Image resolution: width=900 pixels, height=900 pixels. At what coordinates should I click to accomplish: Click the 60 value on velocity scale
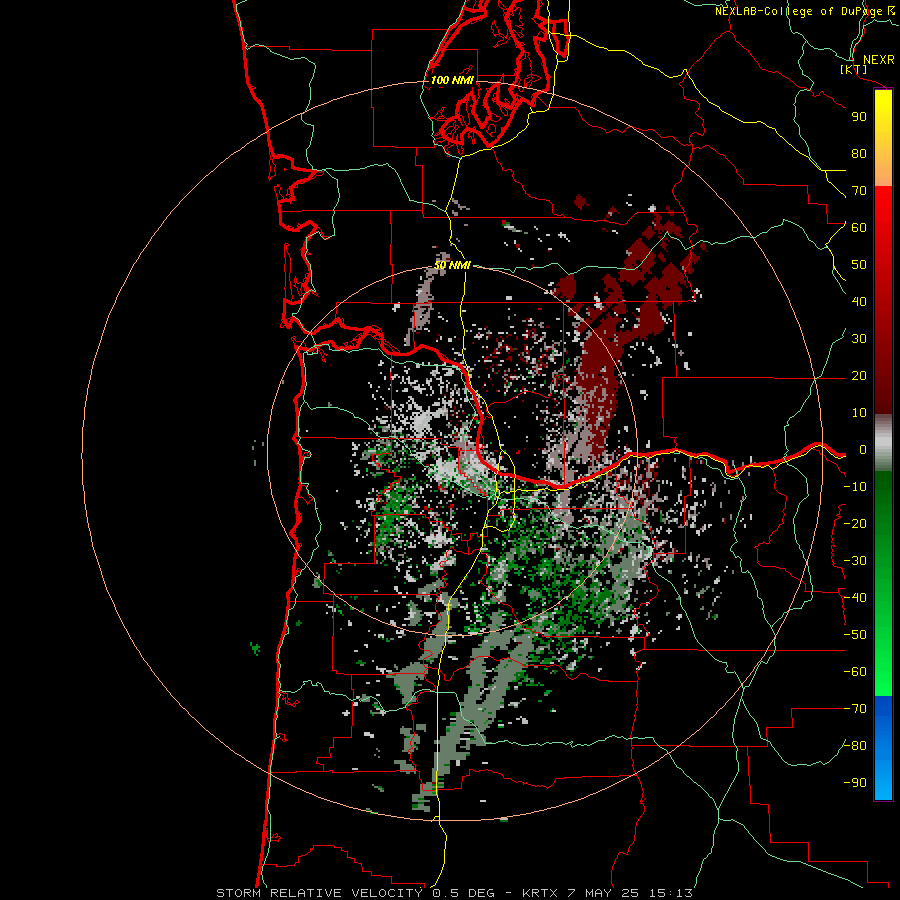tap(859, 228)
